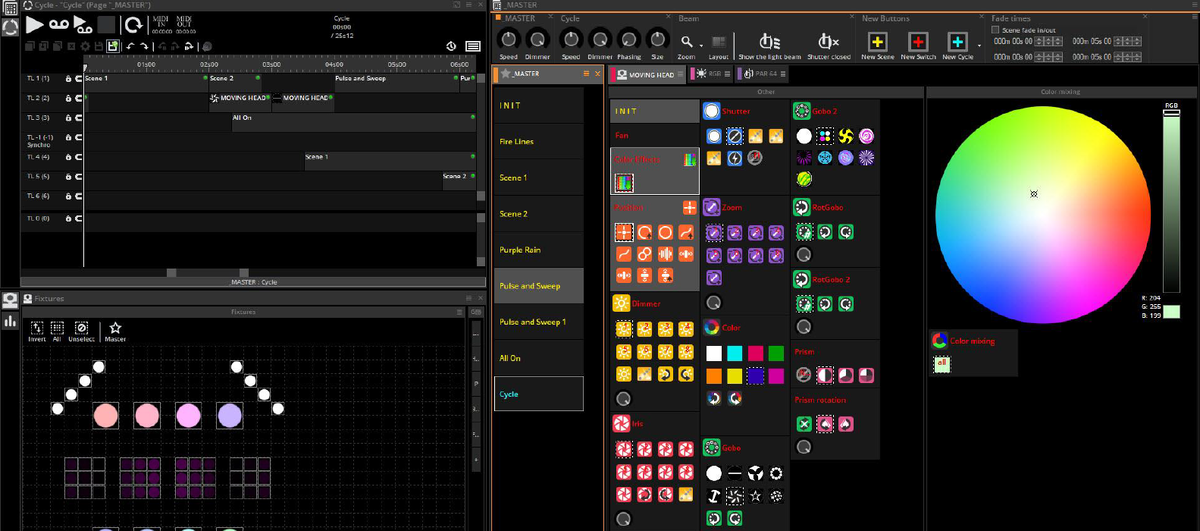Create a New Scene with yellow plus
This screenshot has width=1200, height=531.
[877, 42]
